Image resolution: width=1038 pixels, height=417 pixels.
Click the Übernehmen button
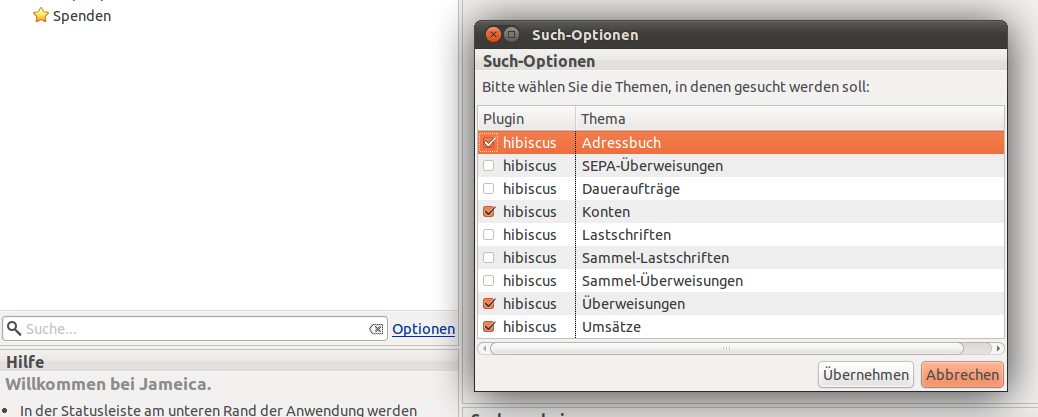coord(866,375)
